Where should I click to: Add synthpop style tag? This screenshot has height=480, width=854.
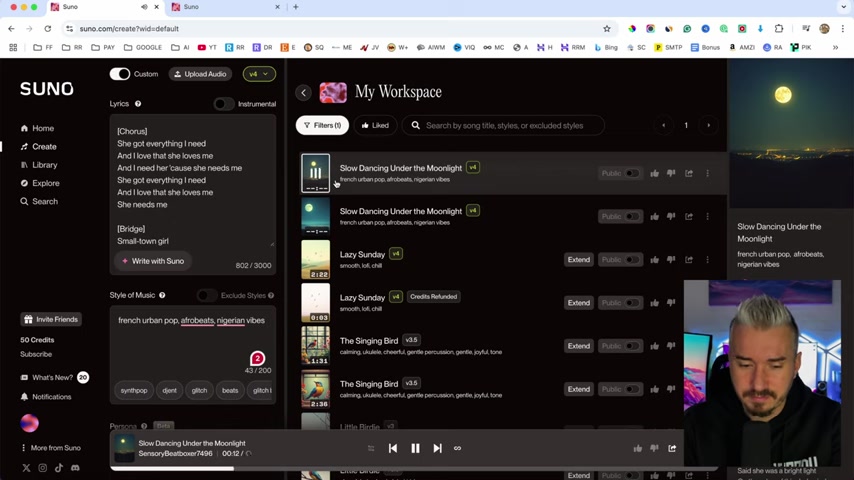point(134,391)
